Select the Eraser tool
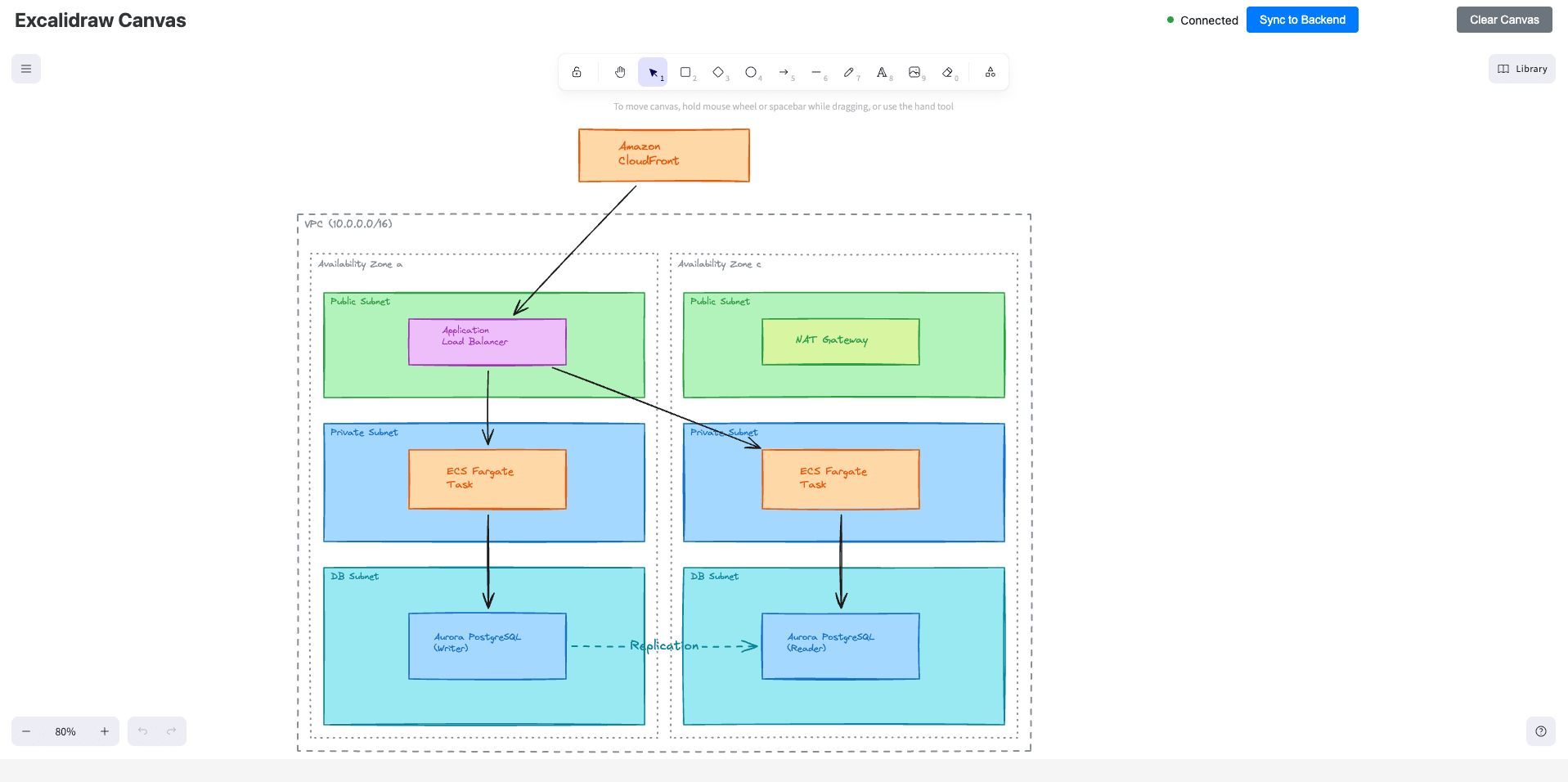 point(947,72)
